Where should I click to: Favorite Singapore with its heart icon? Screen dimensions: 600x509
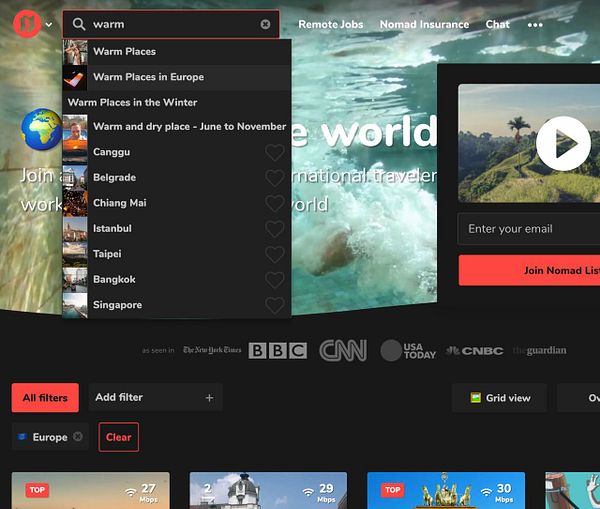click(275, 306)
